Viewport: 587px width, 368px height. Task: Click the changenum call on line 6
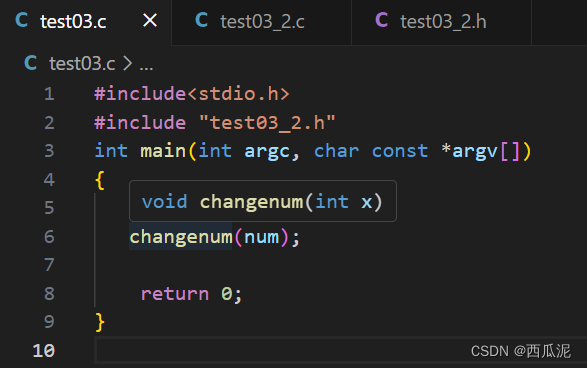click(x=181, y=237)
